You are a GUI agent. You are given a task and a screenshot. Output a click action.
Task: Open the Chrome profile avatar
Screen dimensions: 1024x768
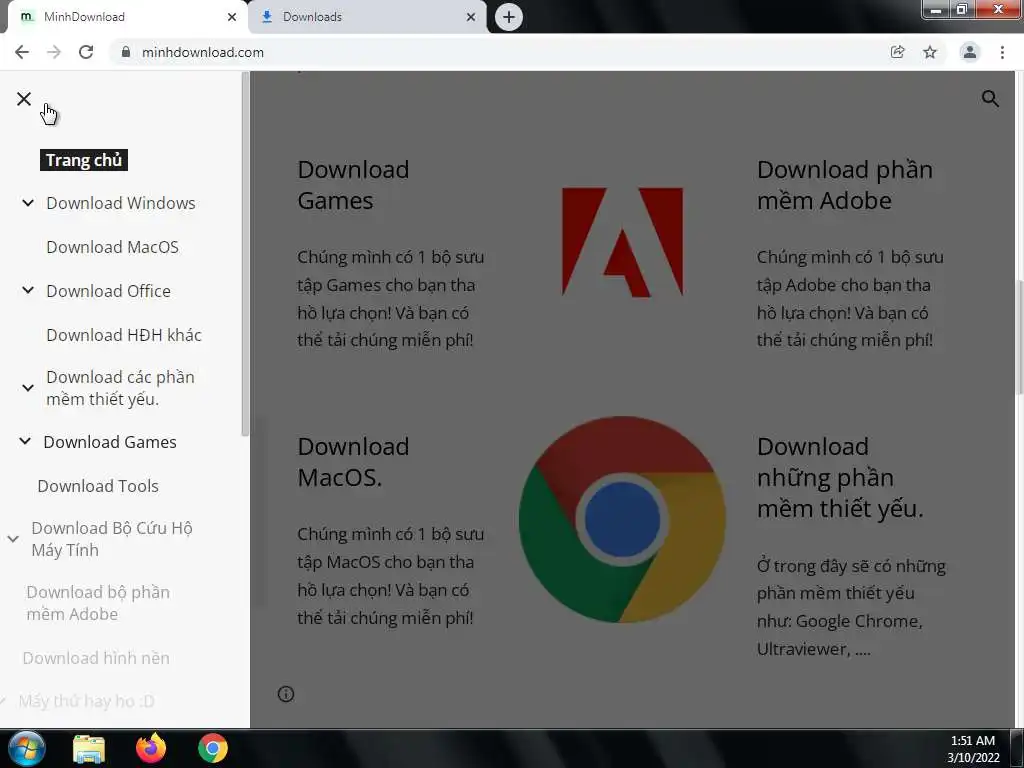970,52
